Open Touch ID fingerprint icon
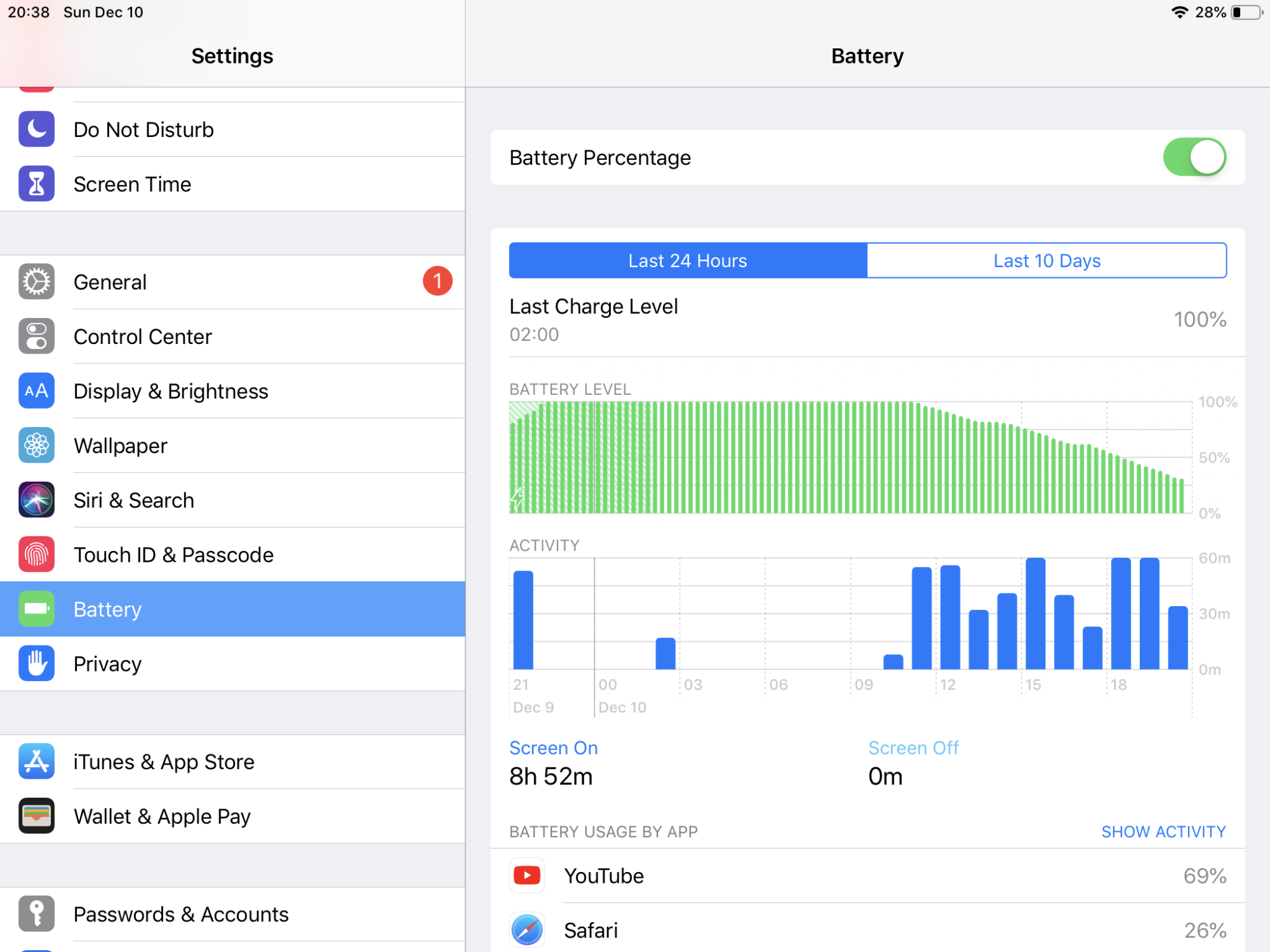The height and width of the screenshot is (952, 1270). click(x=36, y=555)
